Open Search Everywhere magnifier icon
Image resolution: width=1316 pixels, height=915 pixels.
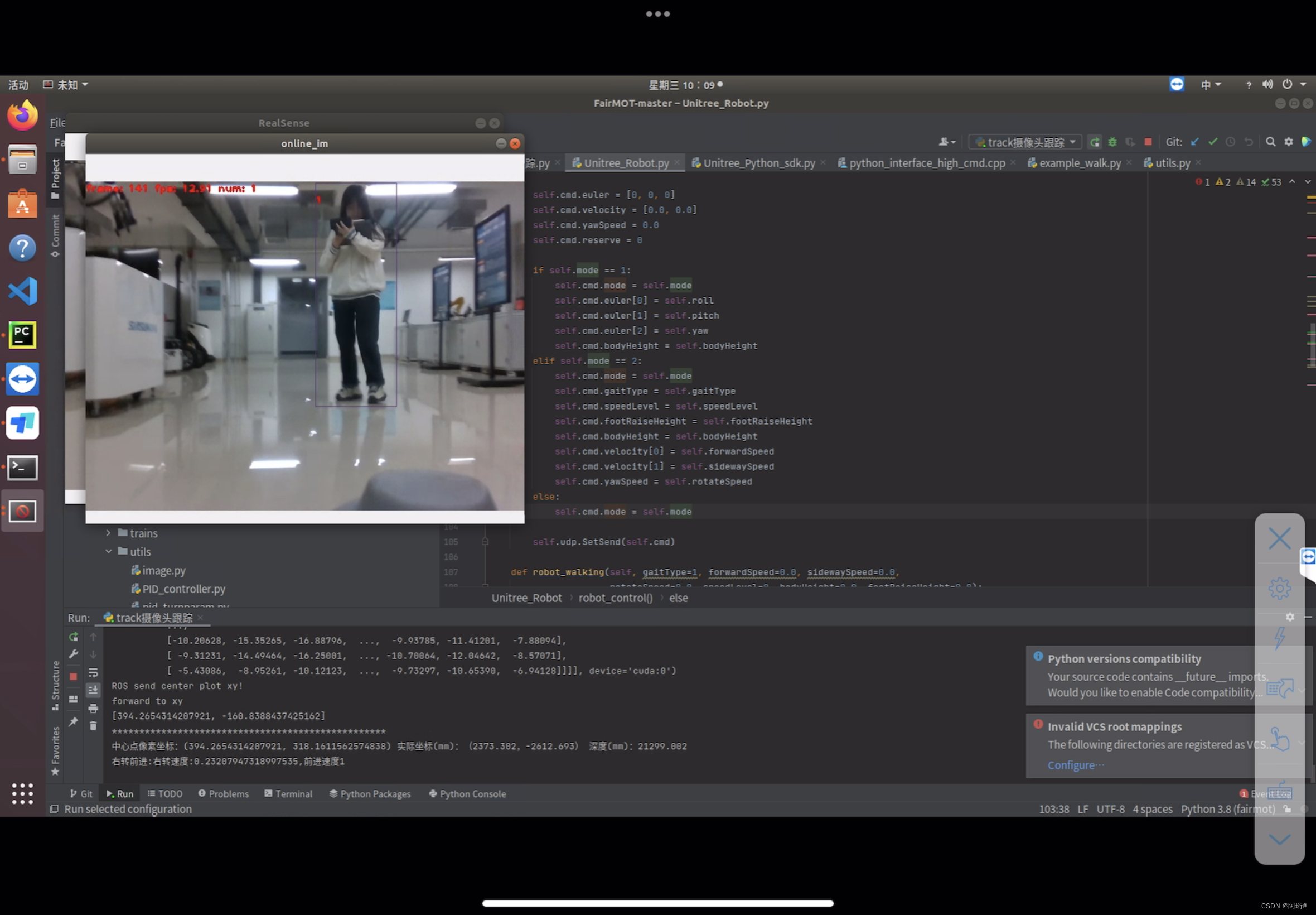point(1270,142)
